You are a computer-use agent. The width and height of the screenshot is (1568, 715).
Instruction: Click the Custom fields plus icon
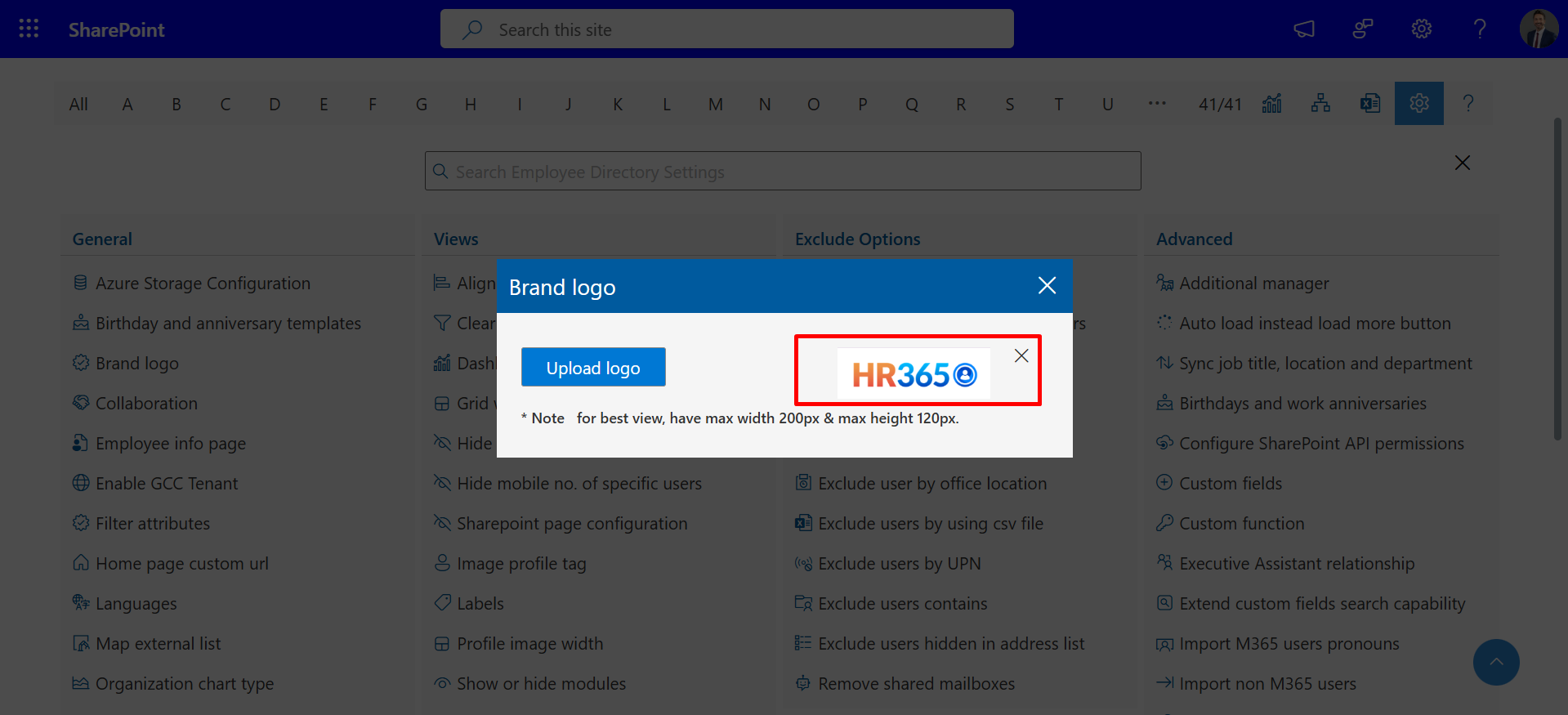click(1164, 483)
